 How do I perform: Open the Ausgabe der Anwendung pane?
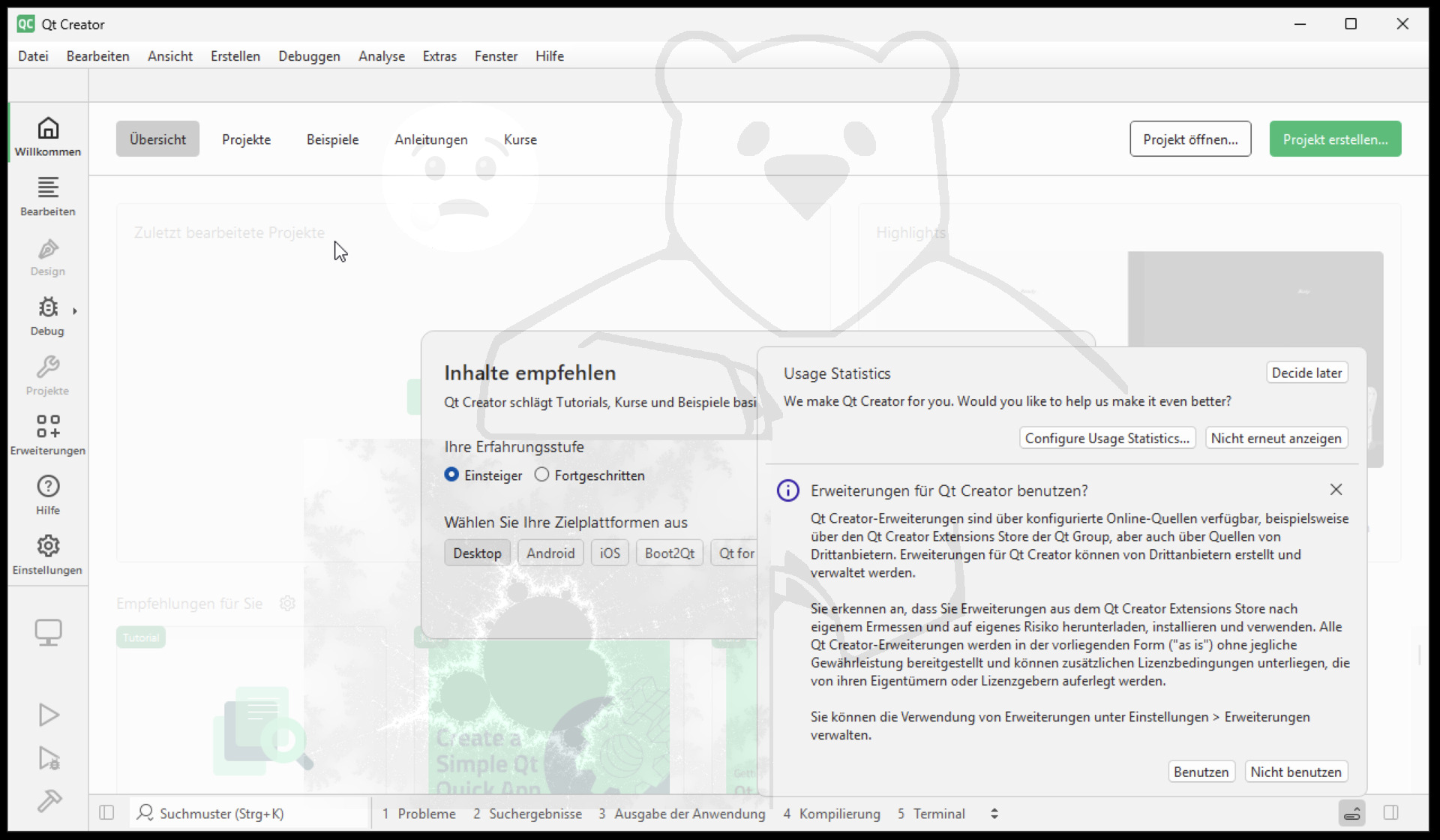682,813
